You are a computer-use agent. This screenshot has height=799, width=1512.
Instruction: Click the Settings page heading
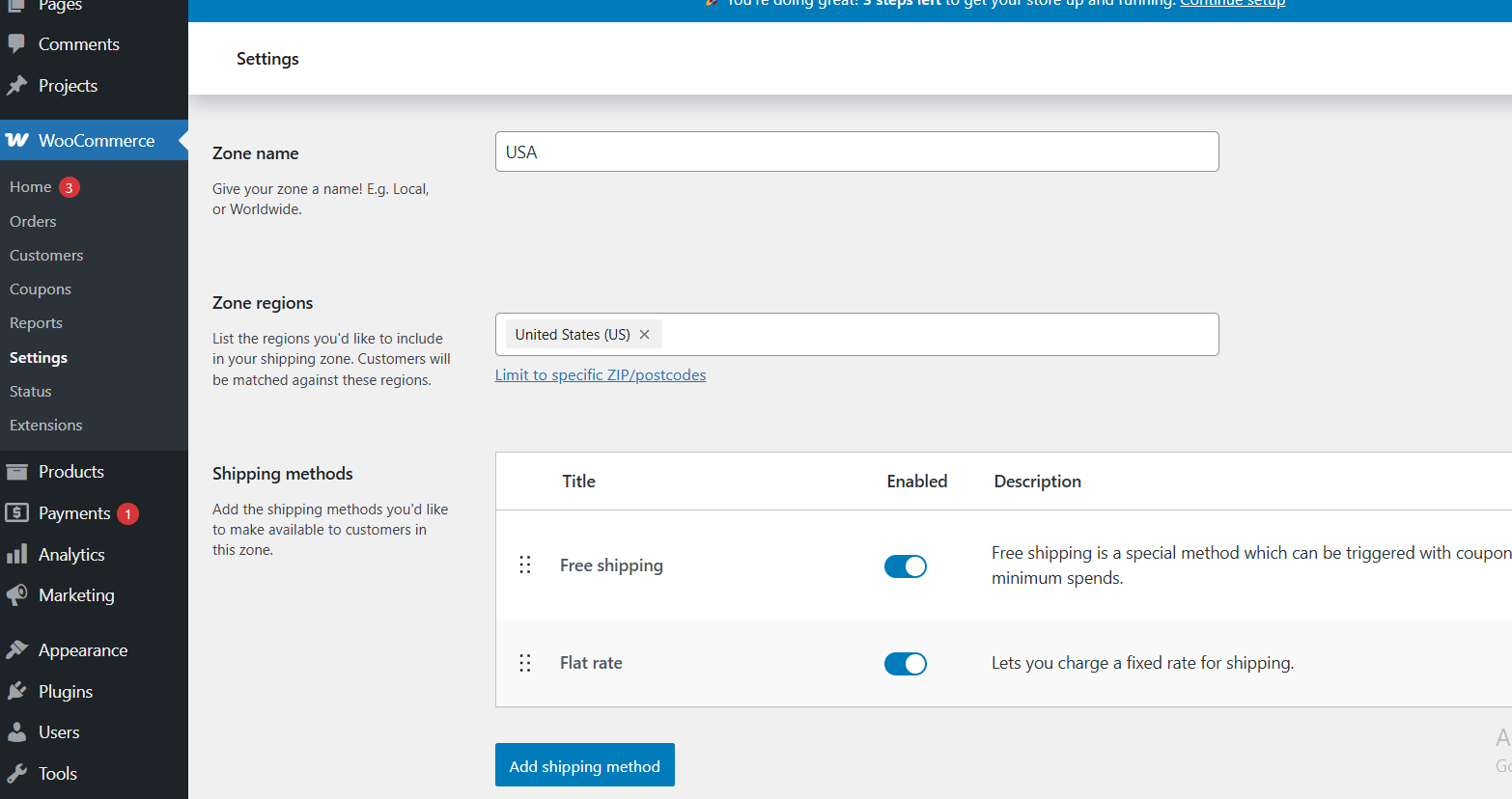267,59
